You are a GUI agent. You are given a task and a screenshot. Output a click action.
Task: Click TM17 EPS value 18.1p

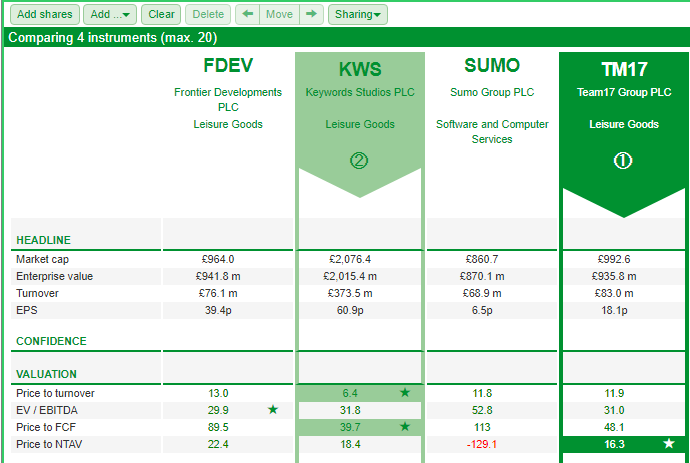pyautogui.click(x=614, y=310)
